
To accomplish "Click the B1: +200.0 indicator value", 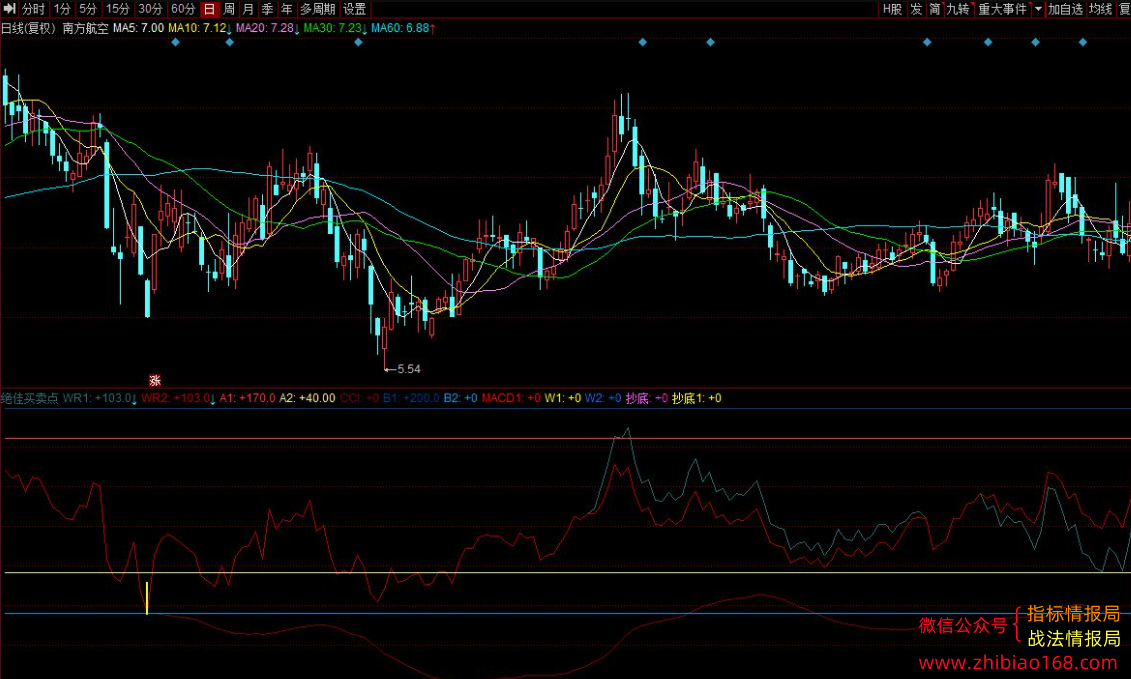I will [x=411, y=398].
